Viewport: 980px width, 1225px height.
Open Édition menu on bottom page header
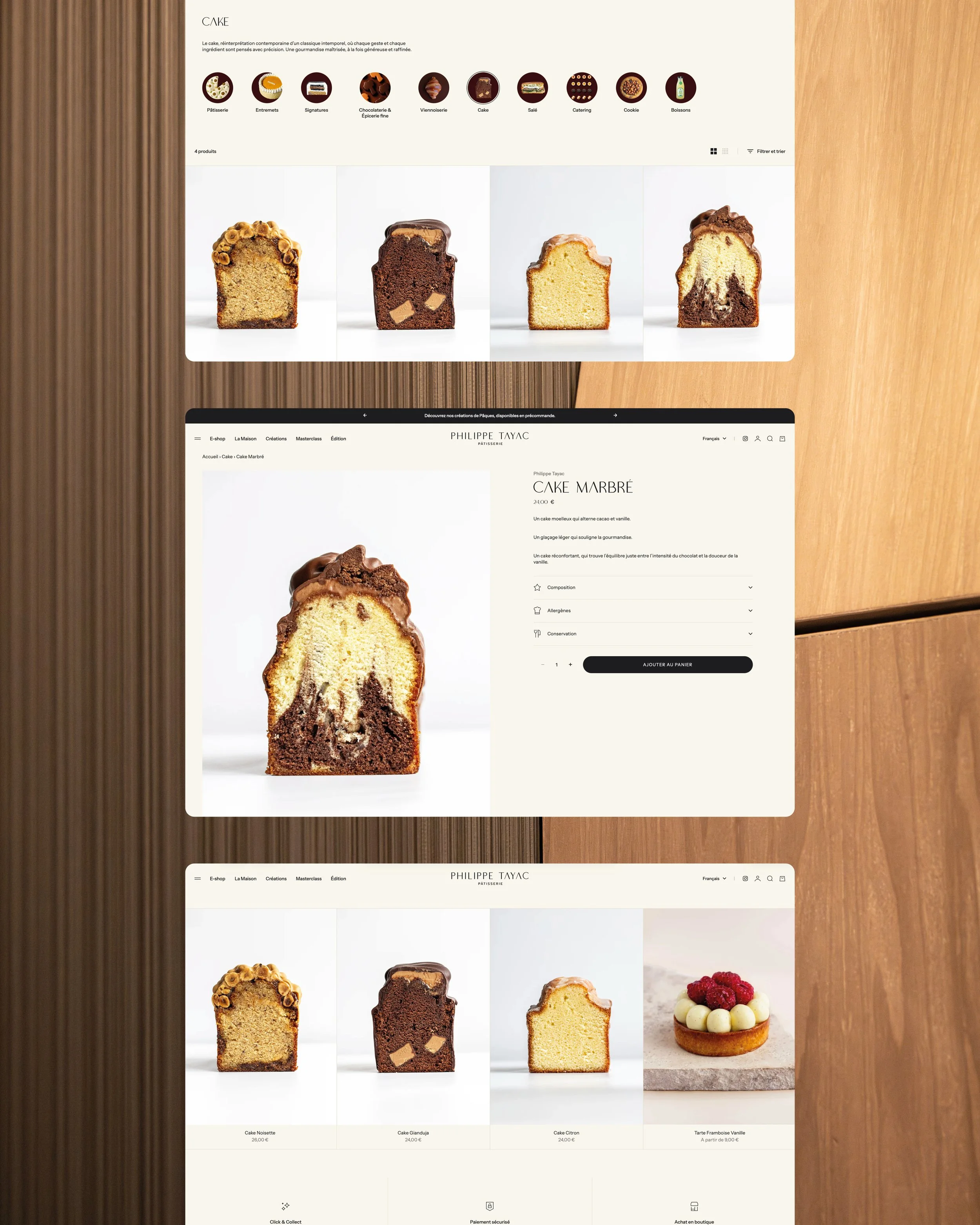[339, 878]
